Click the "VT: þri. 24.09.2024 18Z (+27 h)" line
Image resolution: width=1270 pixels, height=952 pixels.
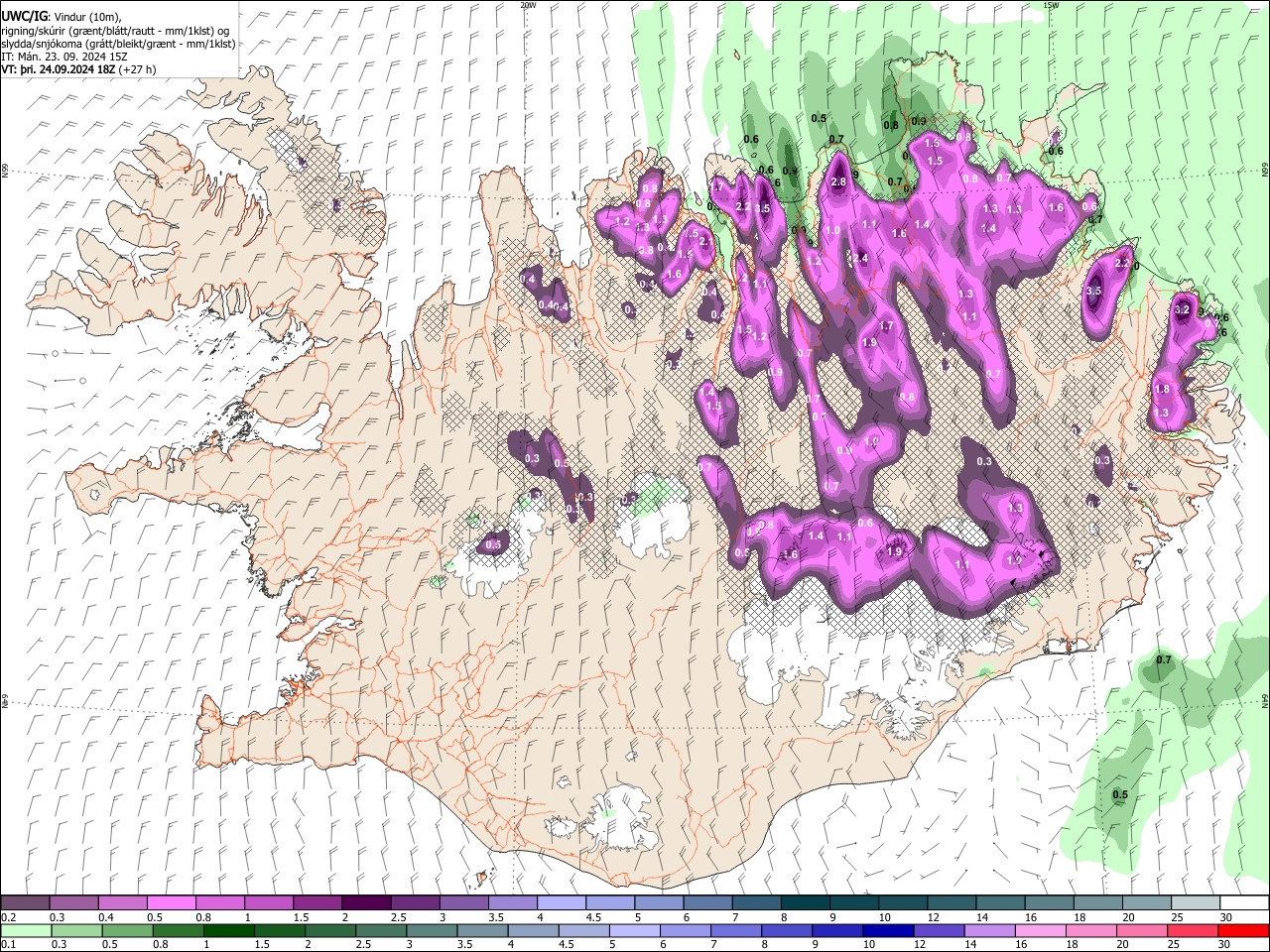point(79,69)
